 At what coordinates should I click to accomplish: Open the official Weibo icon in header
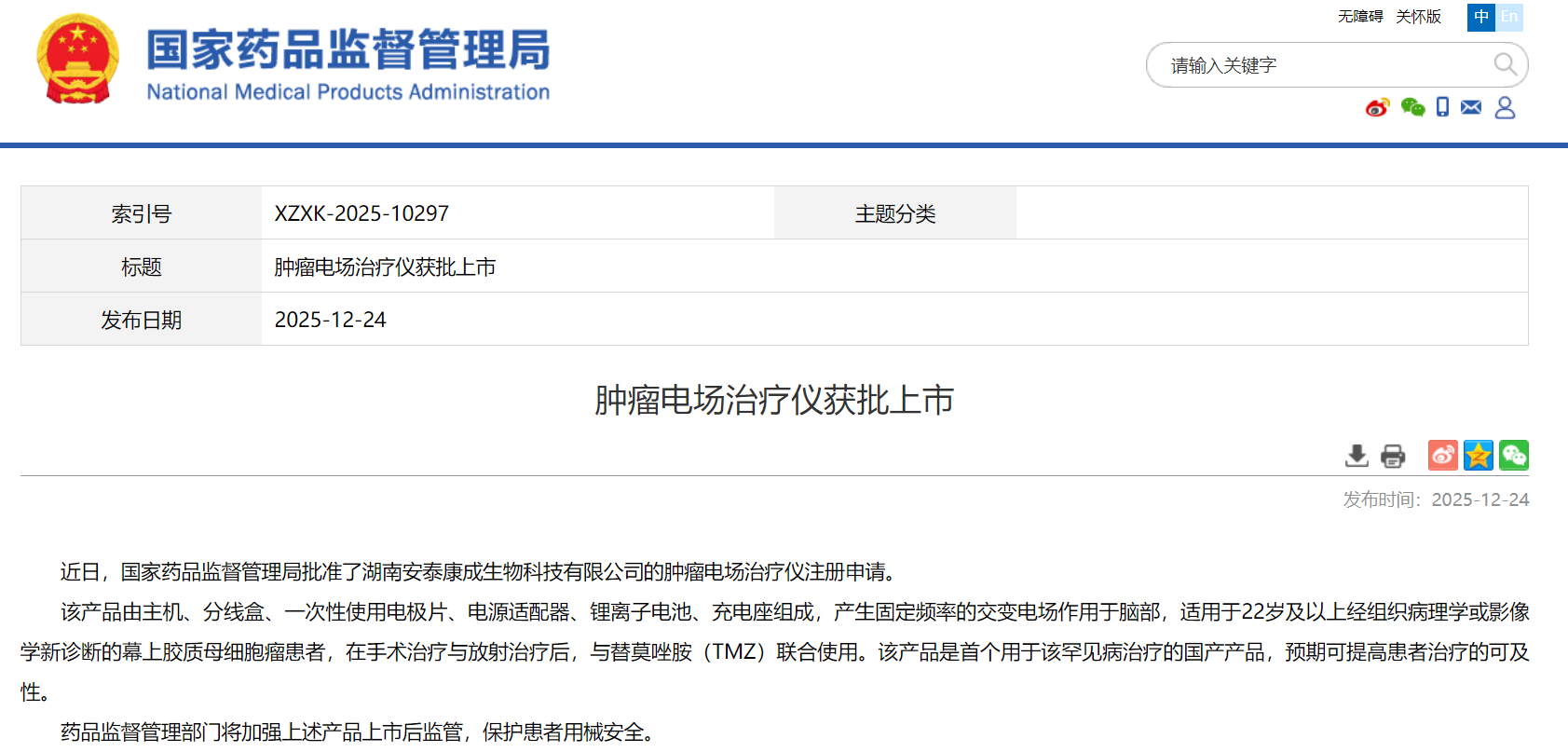(x=1377, y=108)
